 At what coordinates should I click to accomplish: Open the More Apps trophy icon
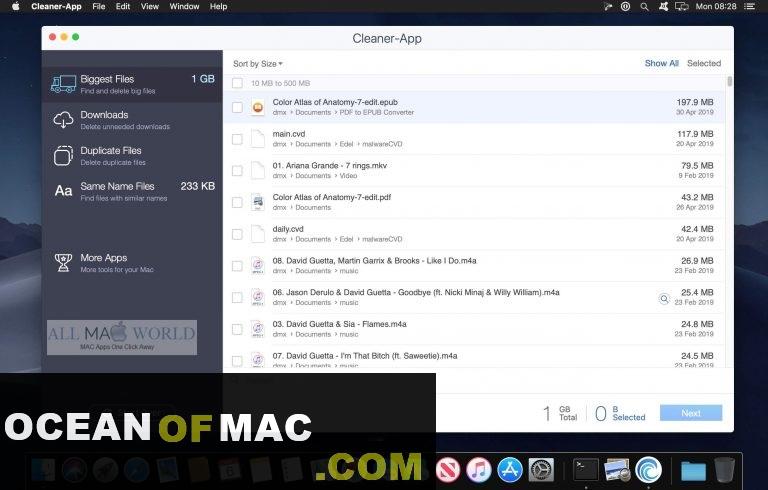pos(63,263)
